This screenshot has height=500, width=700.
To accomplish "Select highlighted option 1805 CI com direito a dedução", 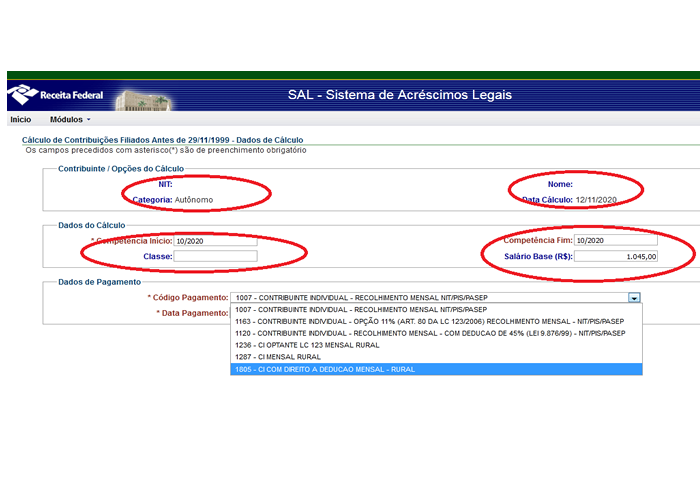I will pos(436,369).
